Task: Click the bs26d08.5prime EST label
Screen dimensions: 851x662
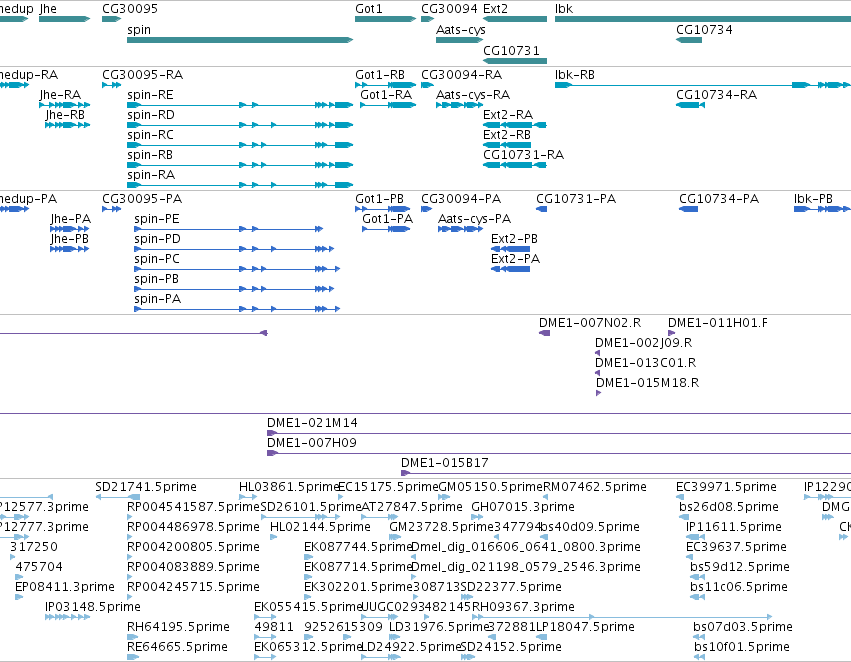Action: pyautogui.click(x=728, y=507)
